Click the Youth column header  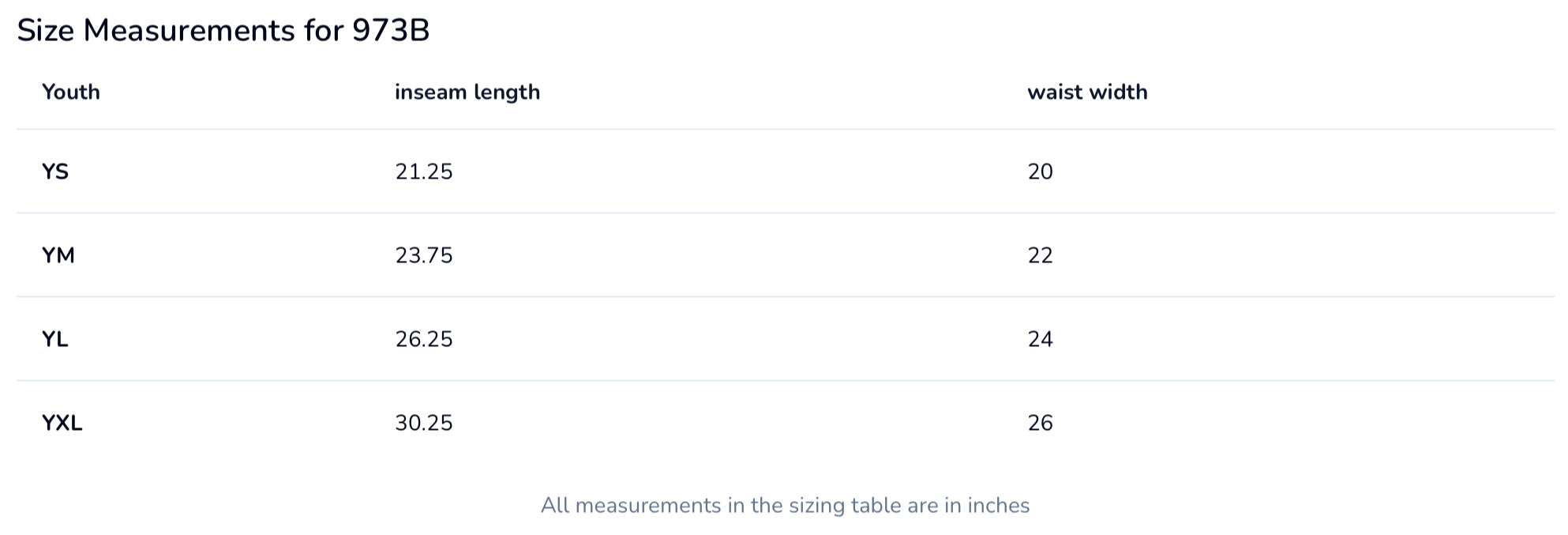click(71, 92)
